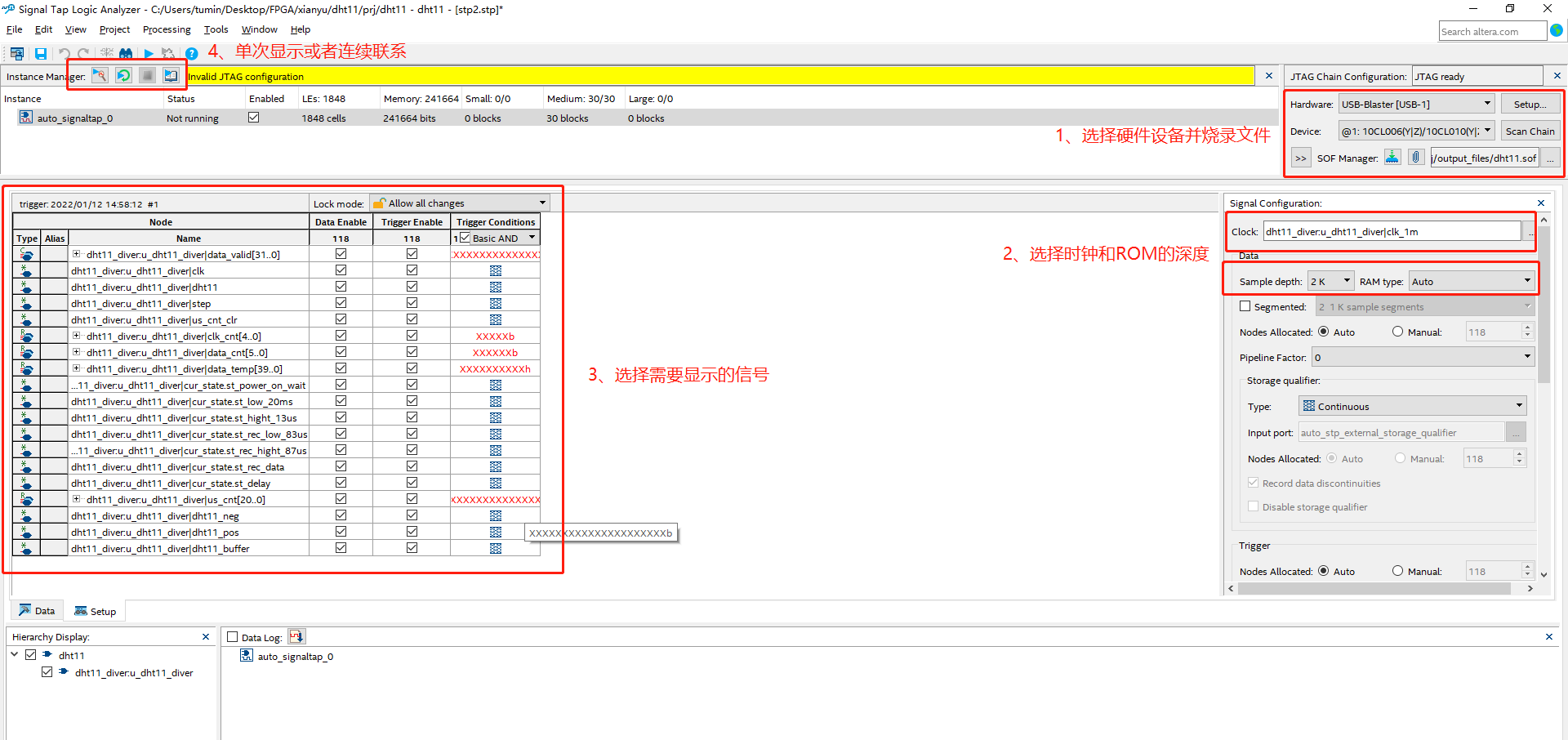Click trigger condition icon for dht11_diver|clk row
Viewport: 1568px width, 740px height.
coord(496,270)
